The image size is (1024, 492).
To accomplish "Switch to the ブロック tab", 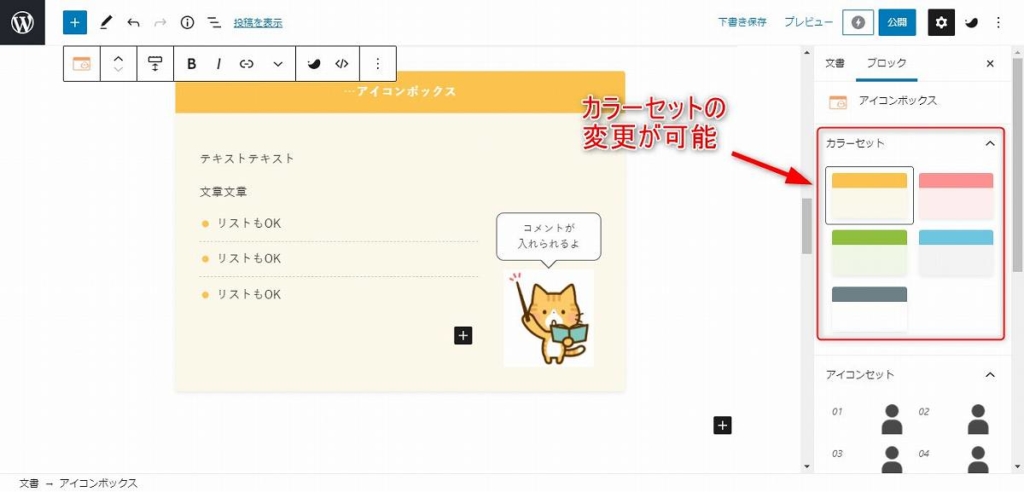I will [x=886, y=63].
